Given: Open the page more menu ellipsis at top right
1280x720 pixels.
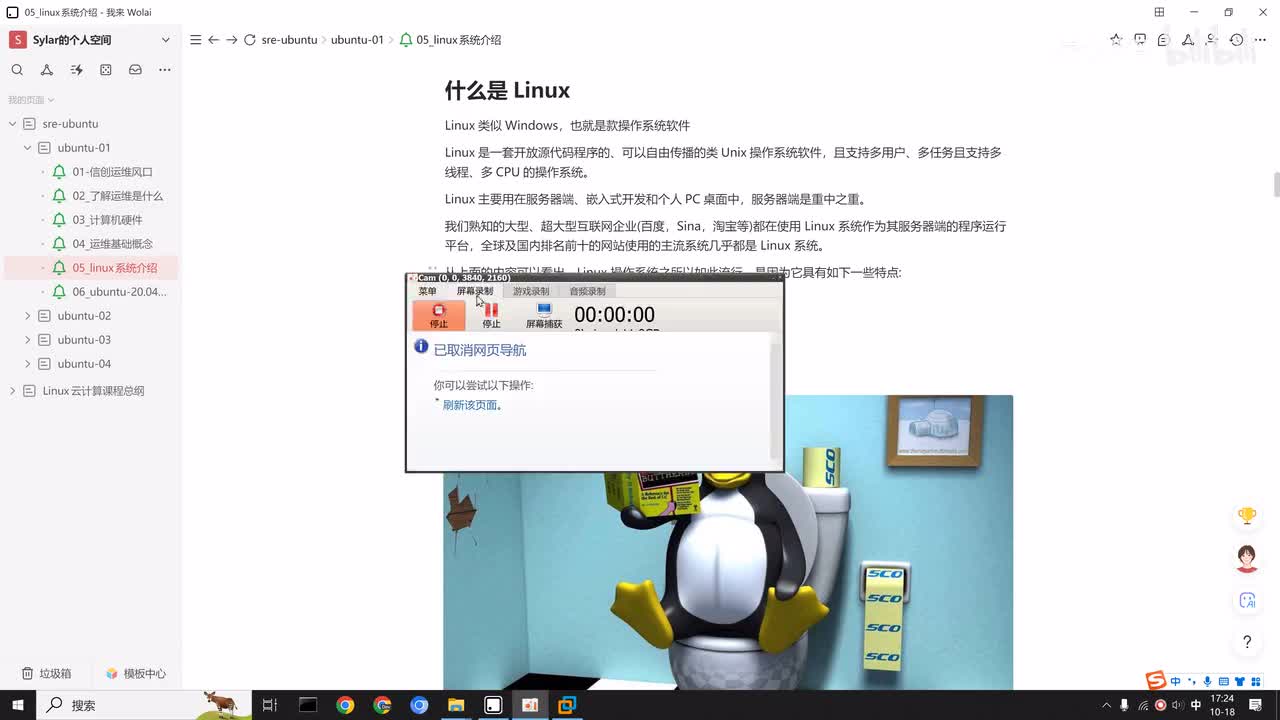Looking at the screenshot, I should pos(1261,40).
